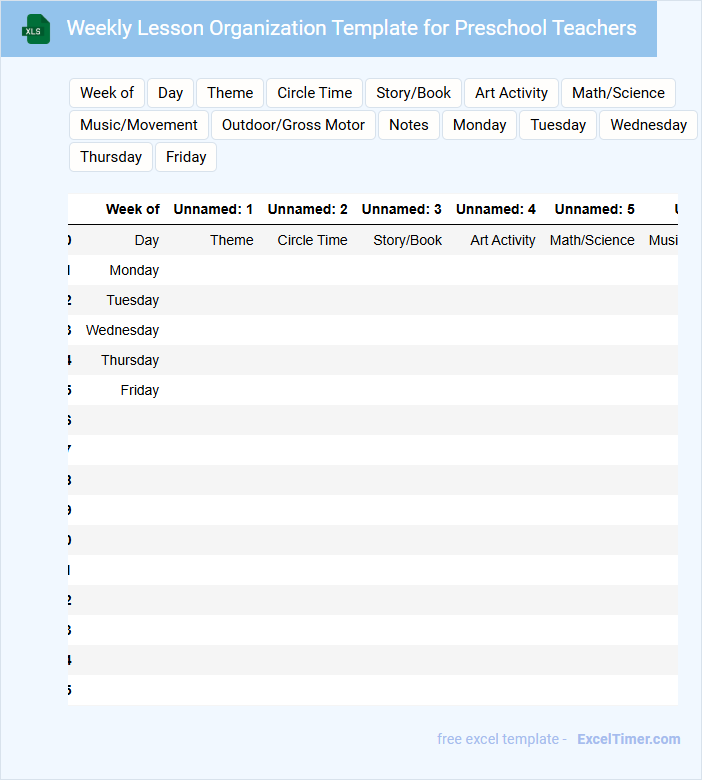Image resolution: width=702 pixels, height=780 pixels.
Task: Choose the 'Friday' tag button
Action: click(x=186, y=157)
